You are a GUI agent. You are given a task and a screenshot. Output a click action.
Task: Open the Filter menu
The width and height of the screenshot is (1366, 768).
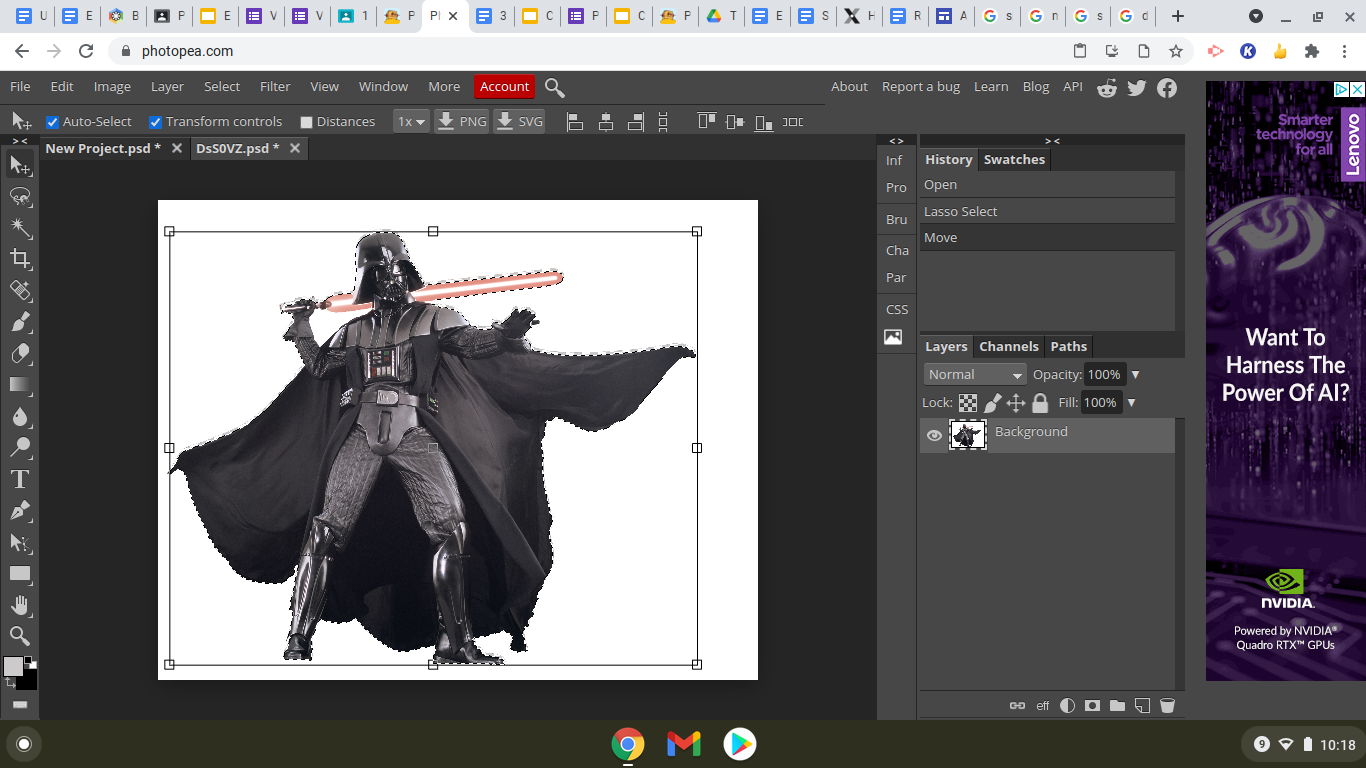click(275, 87)
